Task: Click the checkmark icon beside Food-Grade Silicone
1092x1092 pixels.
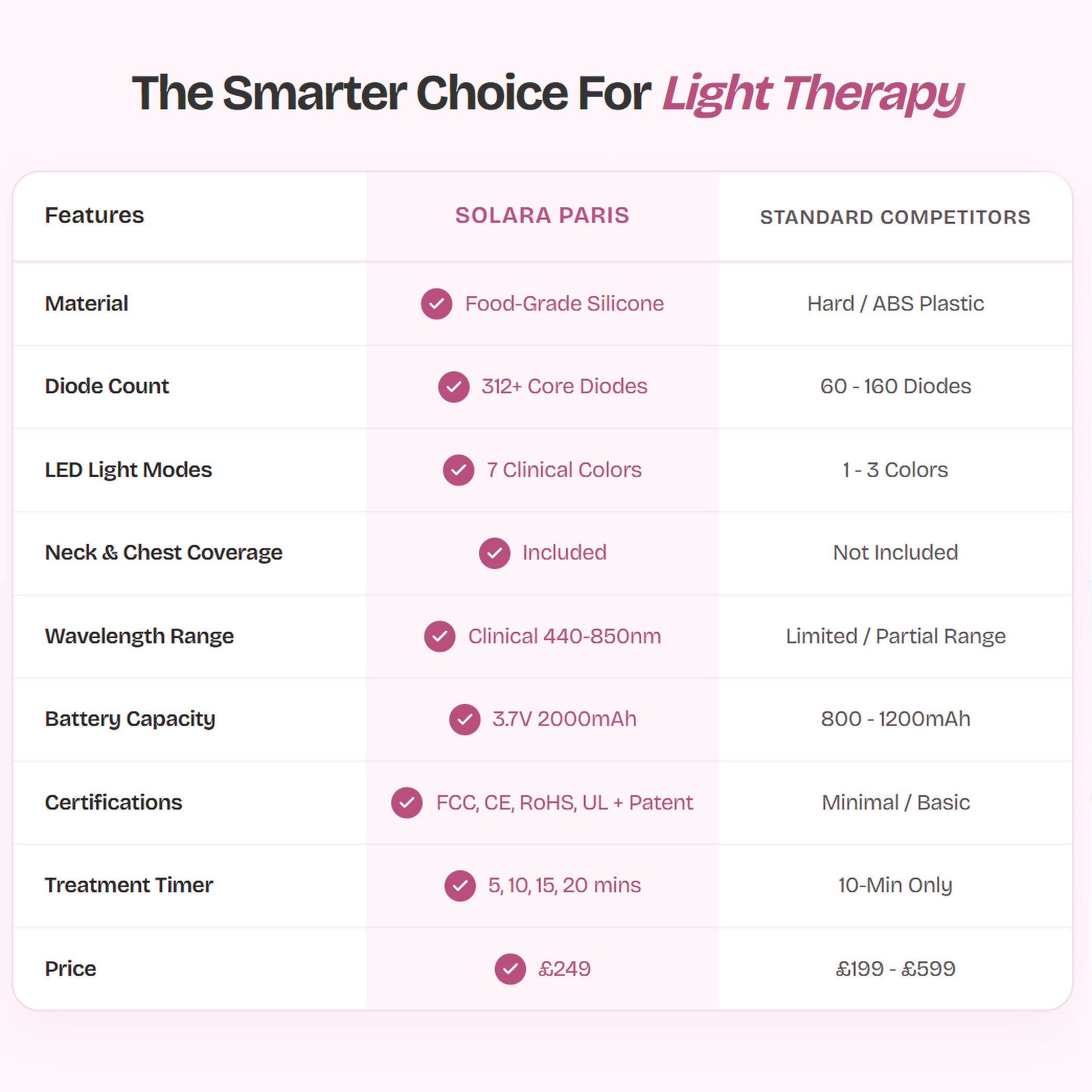Action: (x=436, y=304)
